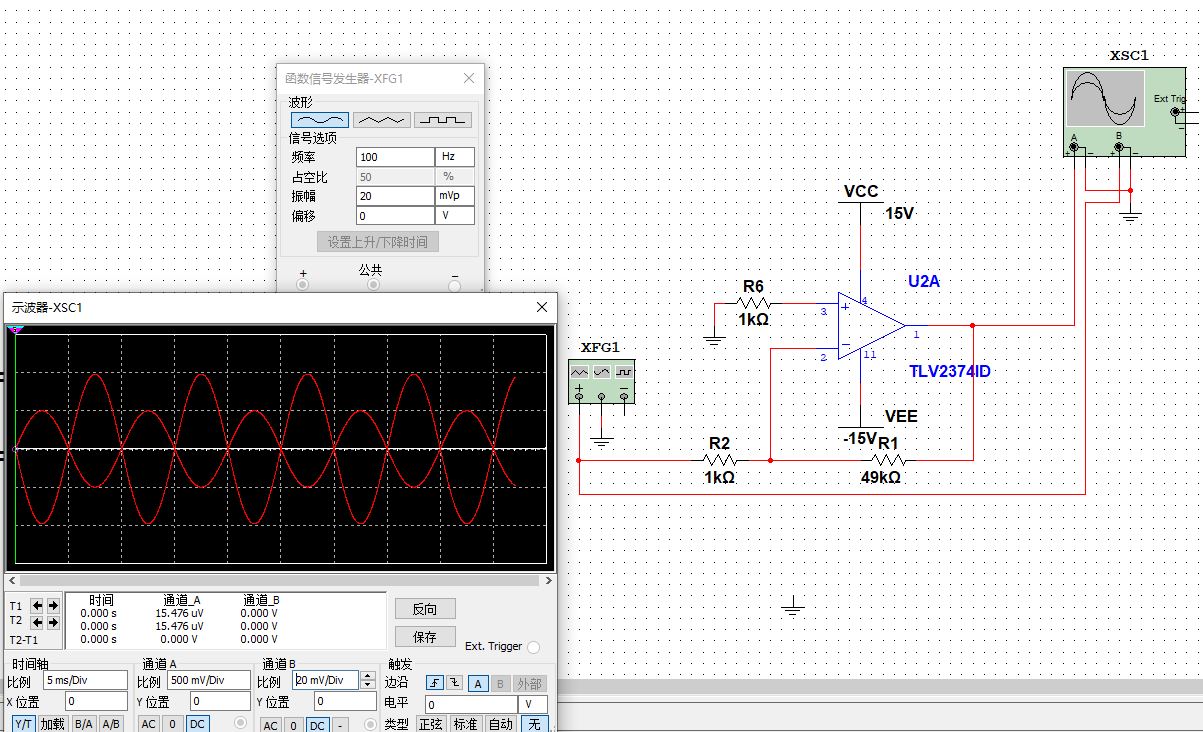Click oscilloscope horizontal scrollbar right arrow
This screenshot has width=1203, height=732.
coord(549,580)
